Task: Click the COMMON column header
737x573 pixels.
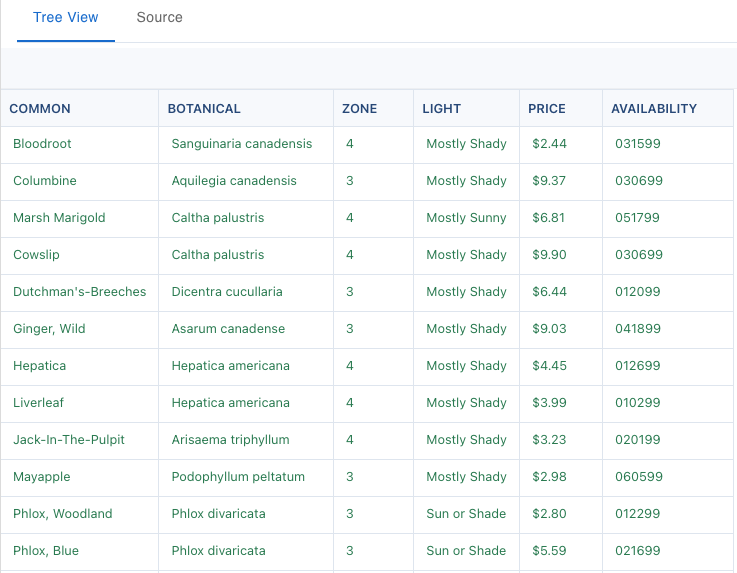Action: pos(80,108)
